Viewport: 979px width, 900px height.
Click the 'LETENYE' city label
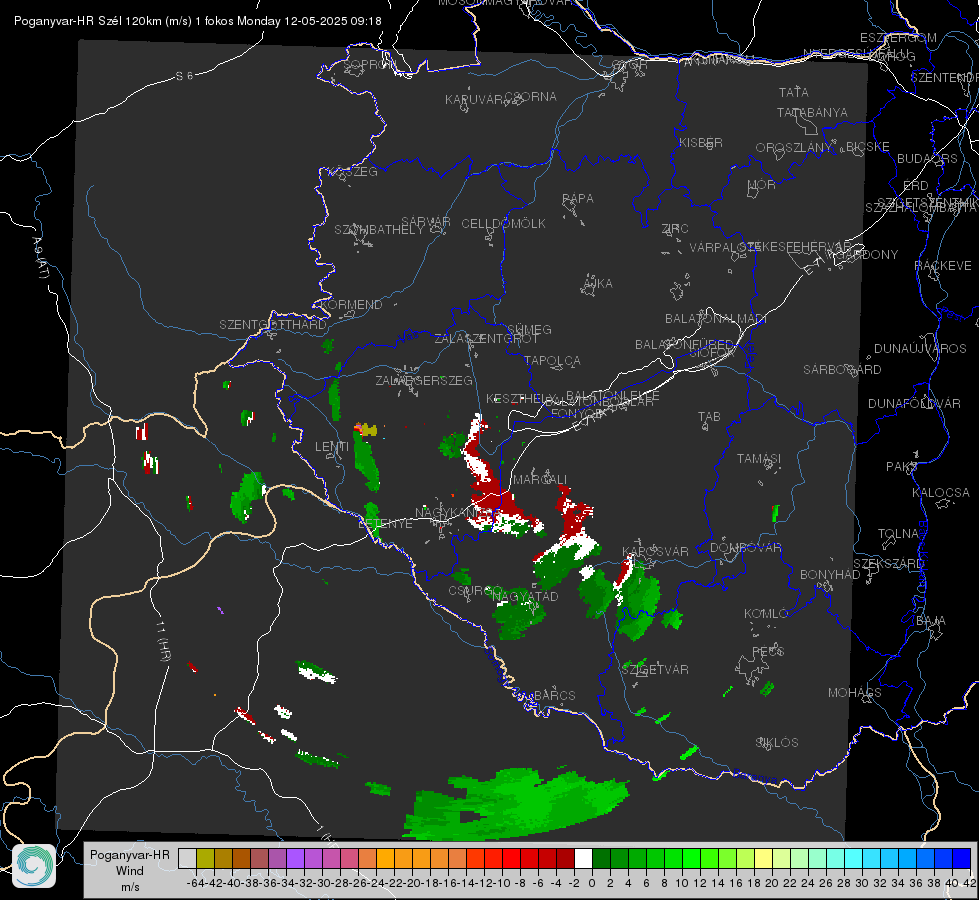[385, 524]
